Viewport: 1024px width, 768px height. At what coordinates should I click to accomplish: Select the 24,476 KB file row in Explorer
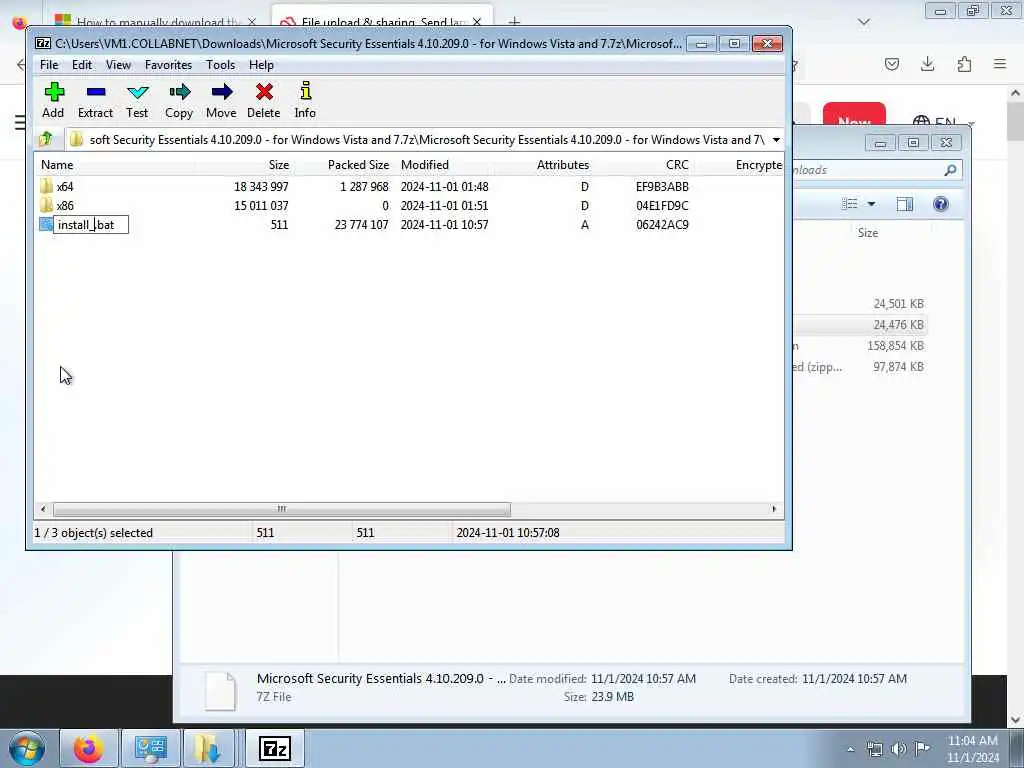(861, 325)
